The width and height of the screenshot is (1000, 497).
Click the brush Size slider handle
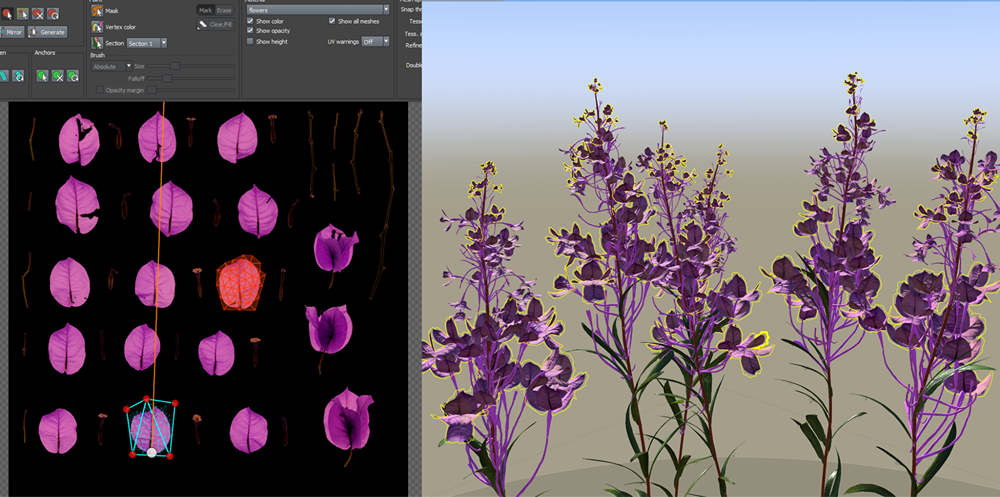[x=175, y=66]
